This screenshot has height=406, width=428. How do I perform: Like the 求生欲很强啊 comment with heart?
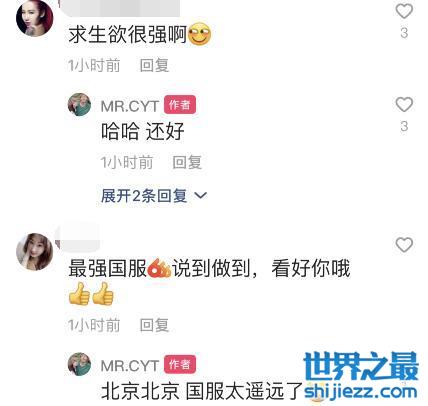click(x=404, y=11)
